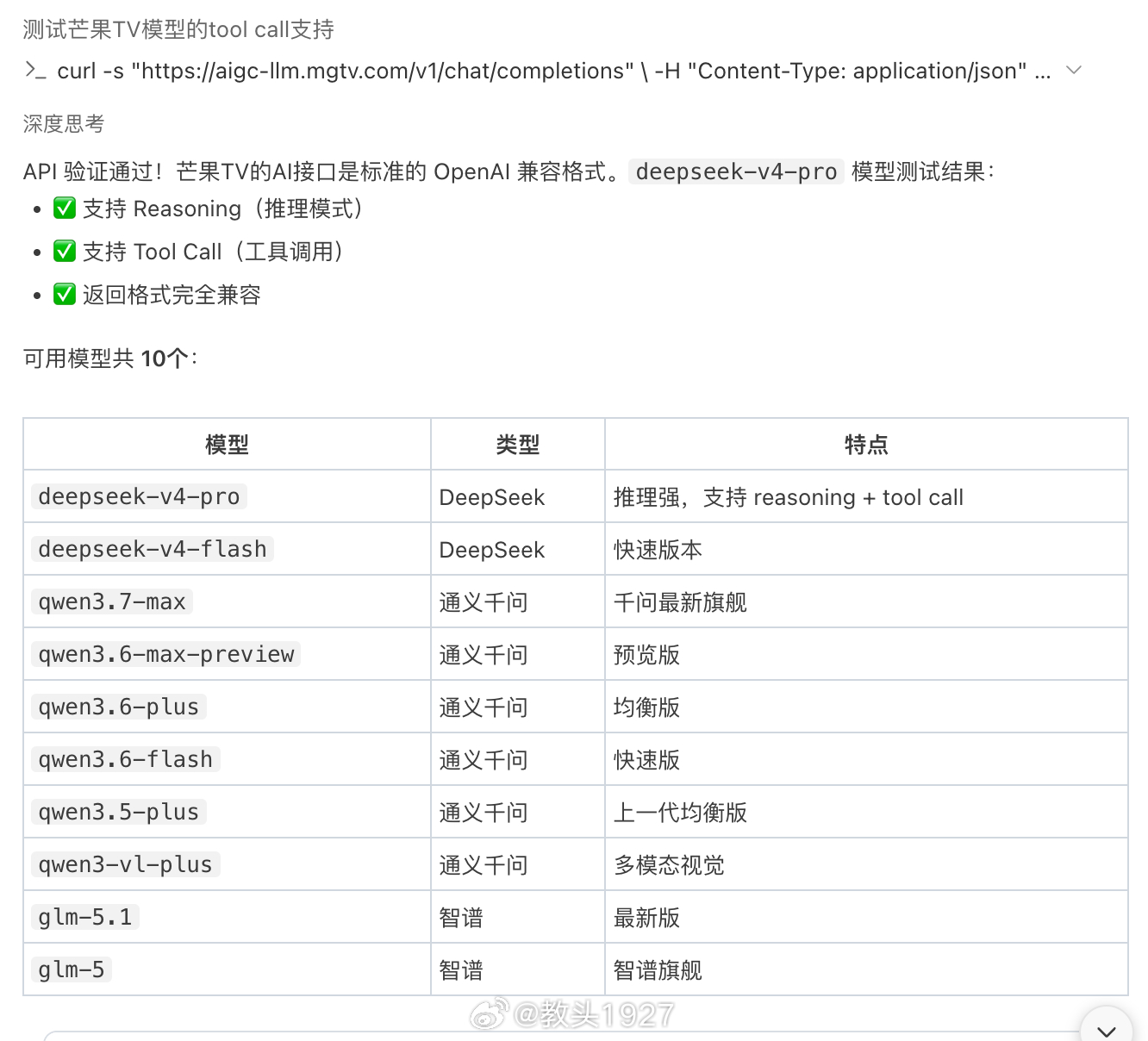The width and height of the screenshot is (1148, 1041).
Task: Click the 预览版 cell
Action: [x=866, y=654]
